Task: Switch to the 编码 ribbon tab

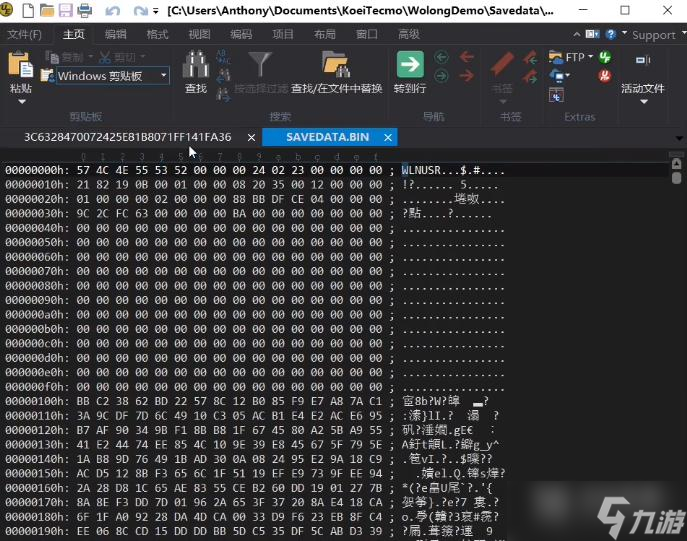Action: coord(241,34)
